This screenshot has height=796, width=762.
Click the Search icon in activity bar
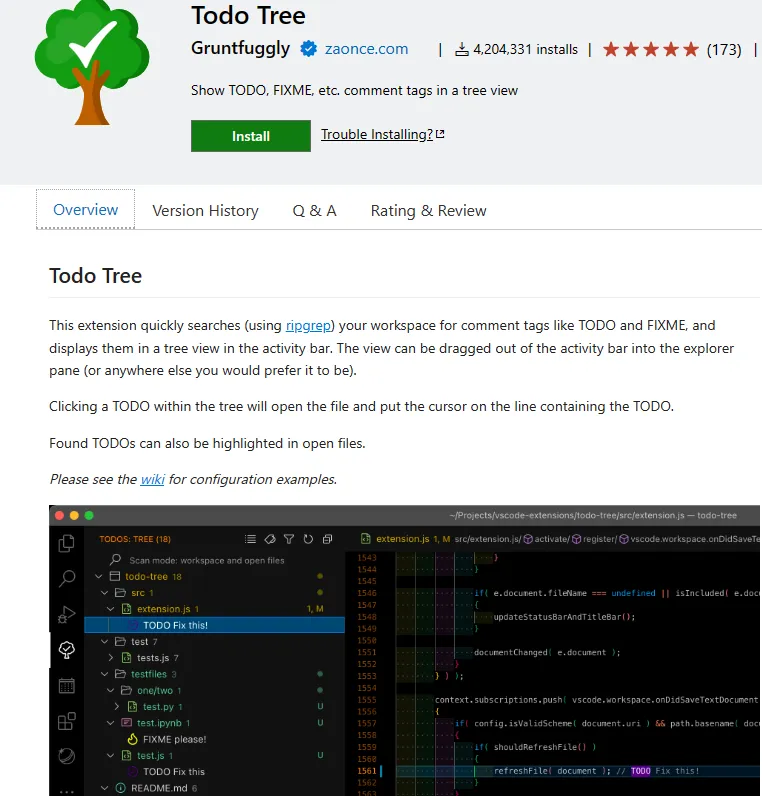coord(67,578)
